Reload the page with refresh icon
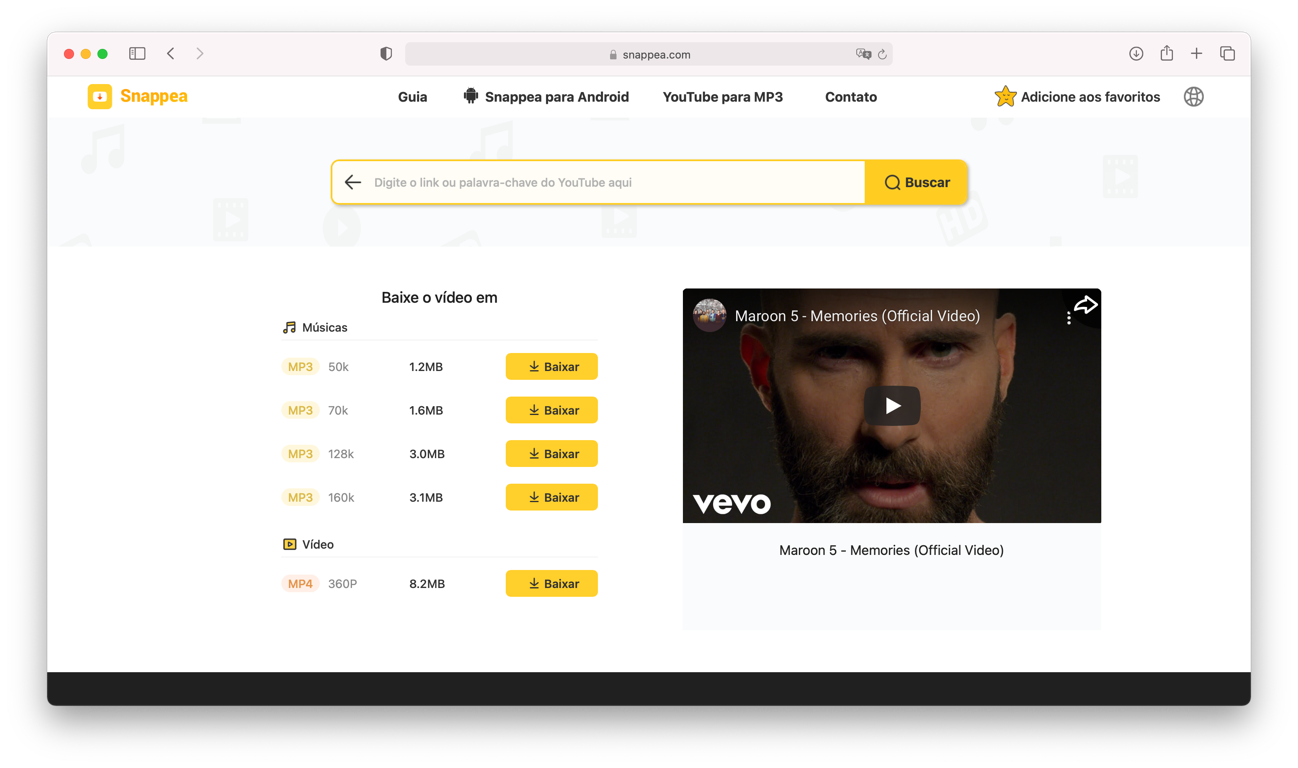1298x768 pixels. click(x=882, y=54)
